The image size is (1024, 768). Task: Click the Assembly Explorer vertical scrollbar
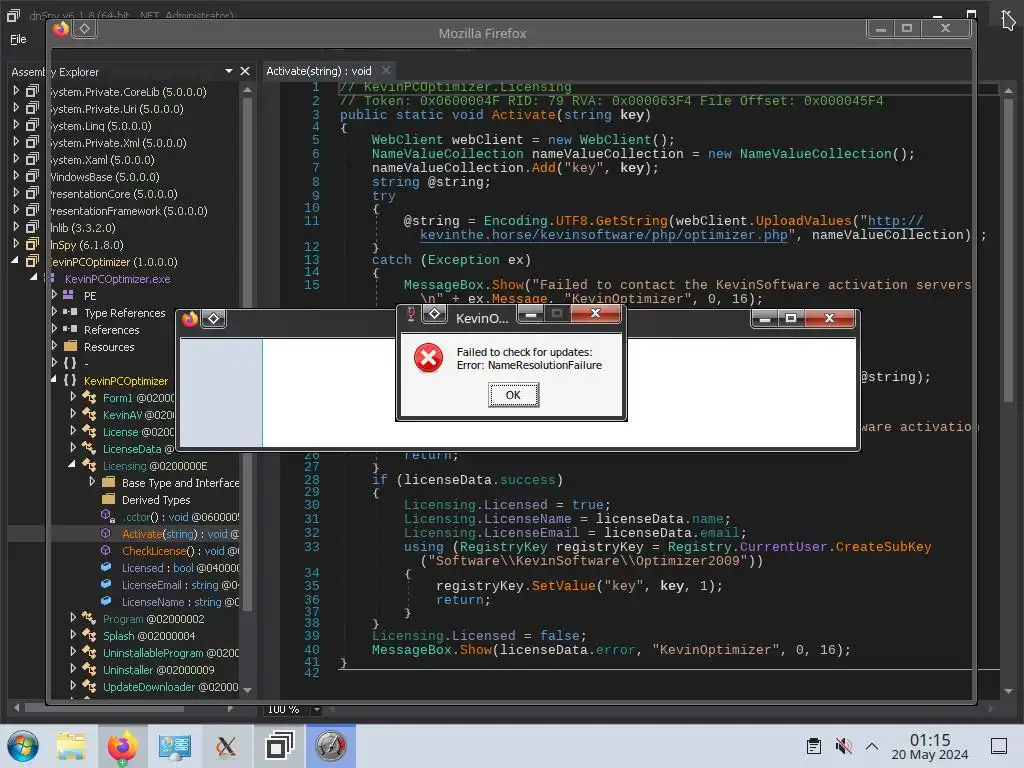tap(248, 353)
